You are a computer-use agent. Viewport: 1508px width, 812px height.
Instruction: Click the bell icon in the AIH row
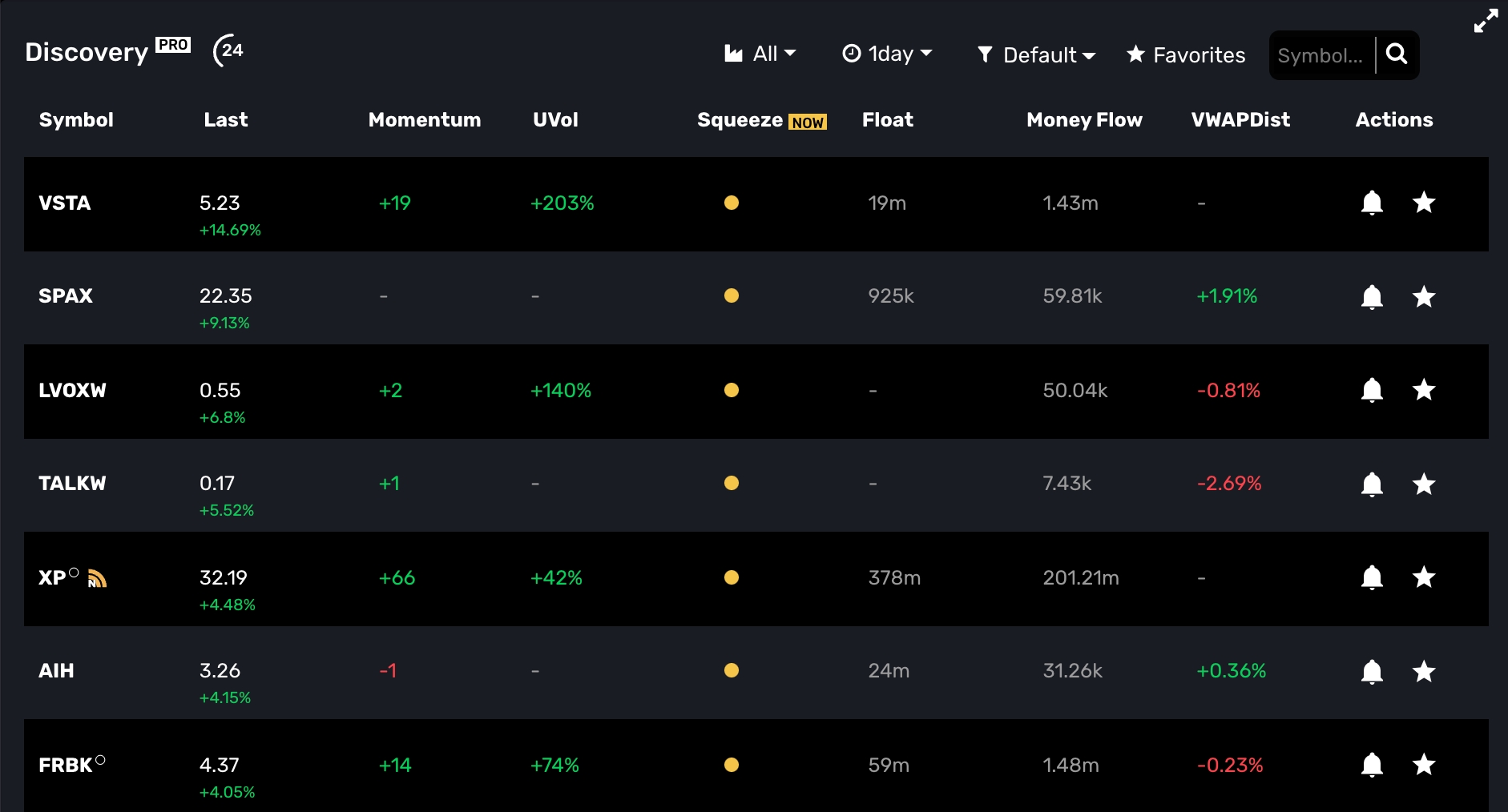click(1372, 672)
